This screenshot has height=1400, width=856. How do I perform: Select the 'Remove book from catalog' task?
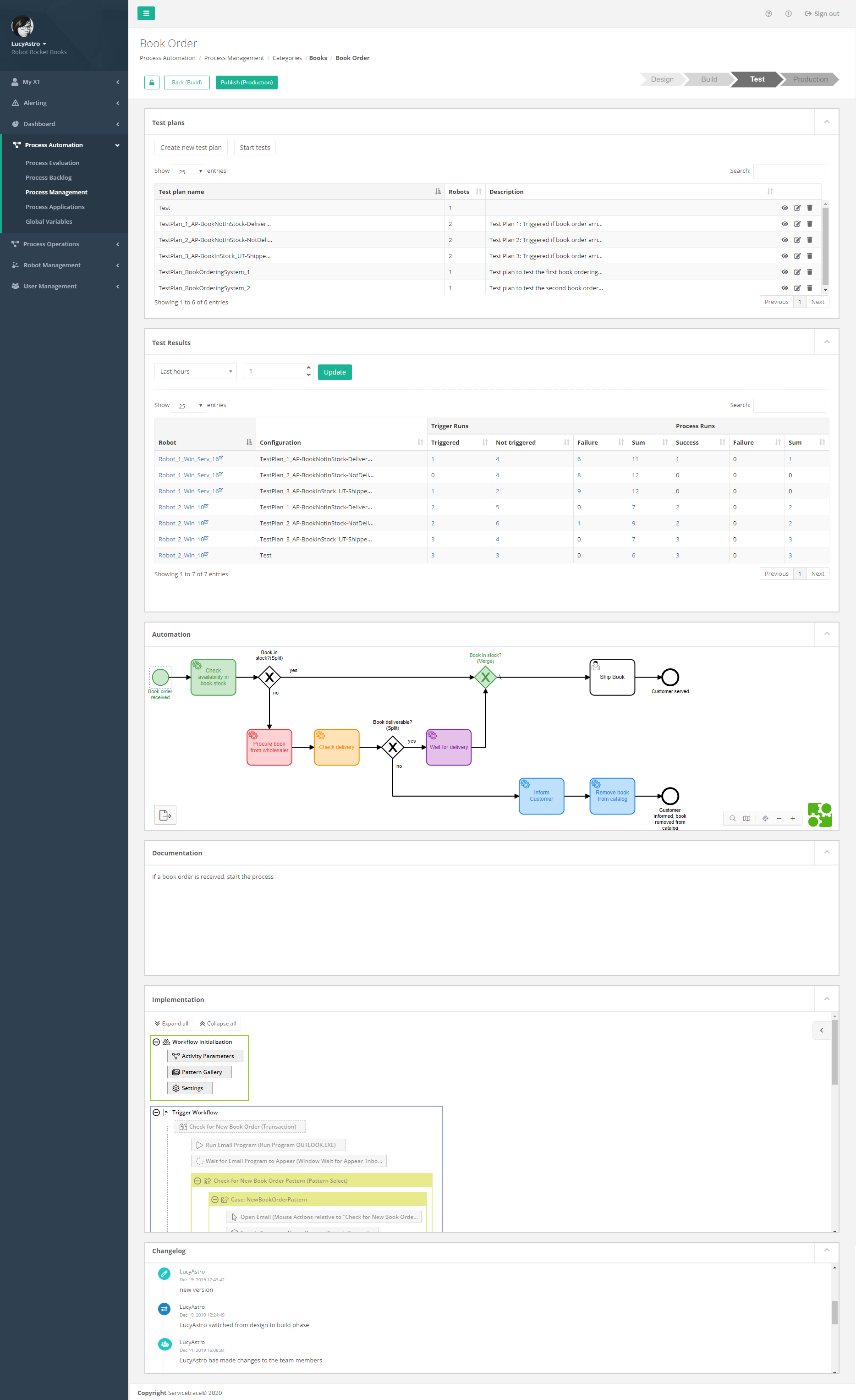[x=612, y=796]
